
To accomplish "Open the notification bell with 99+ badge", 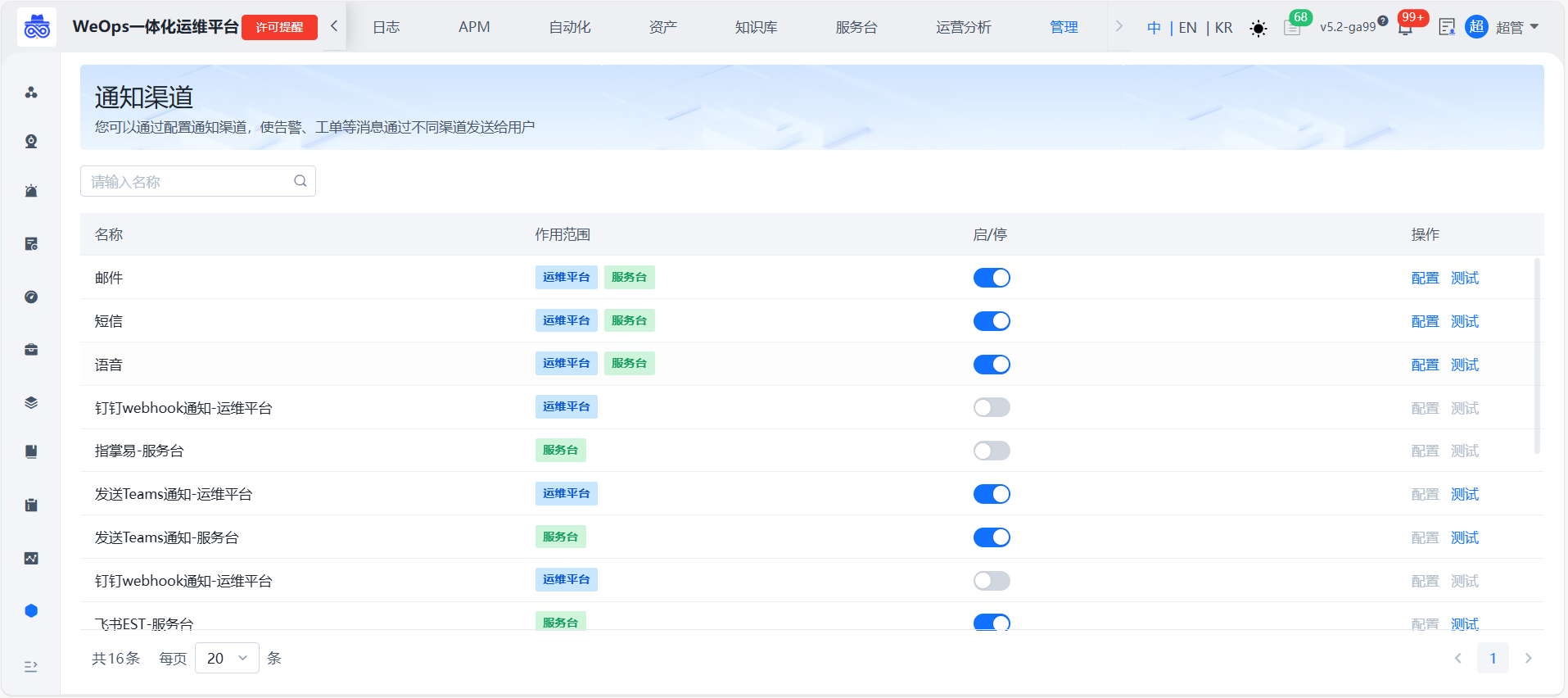I will point(1405,28).
